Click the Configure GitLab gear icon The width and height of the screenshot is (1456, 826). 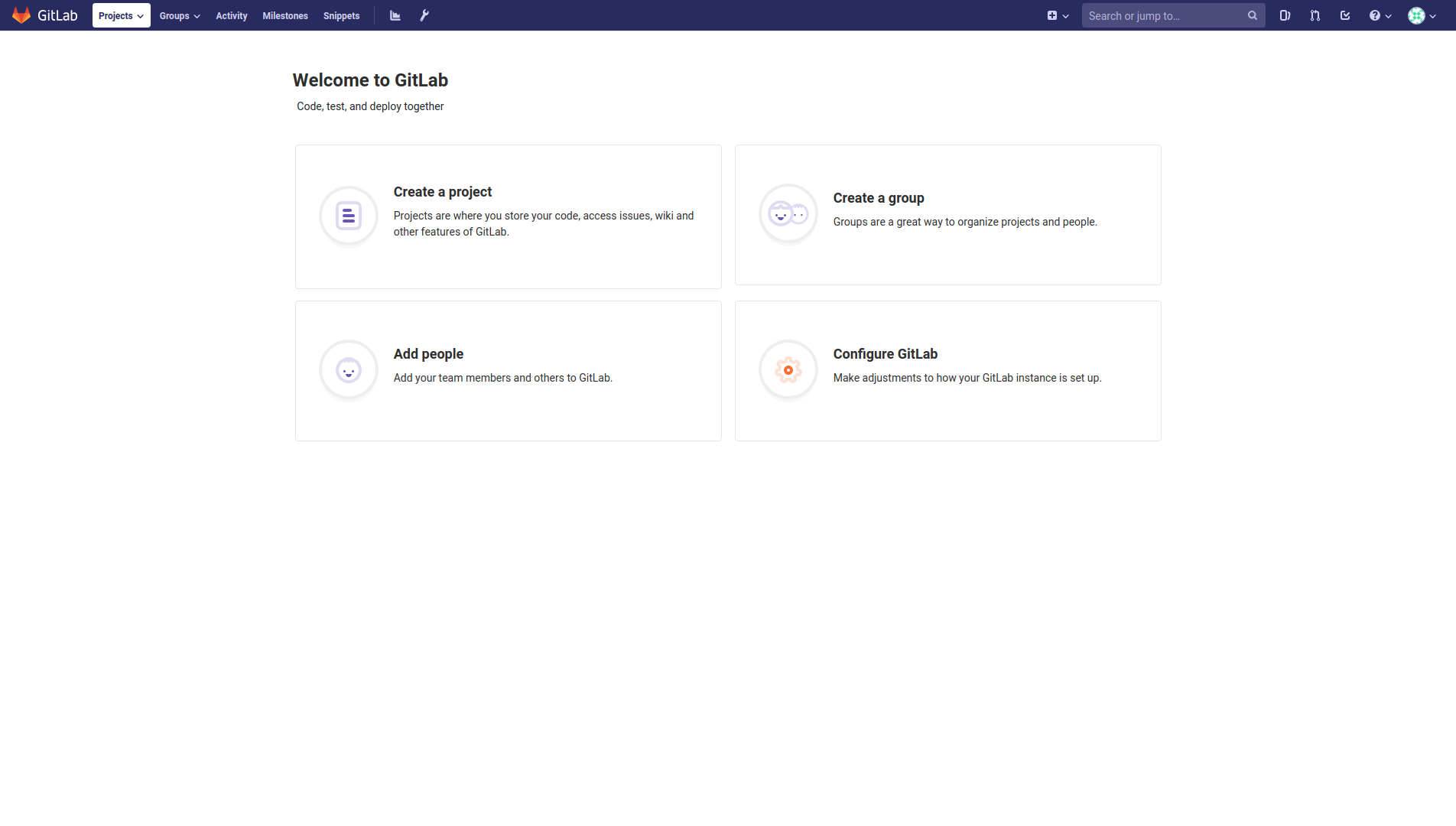(788, 370)
